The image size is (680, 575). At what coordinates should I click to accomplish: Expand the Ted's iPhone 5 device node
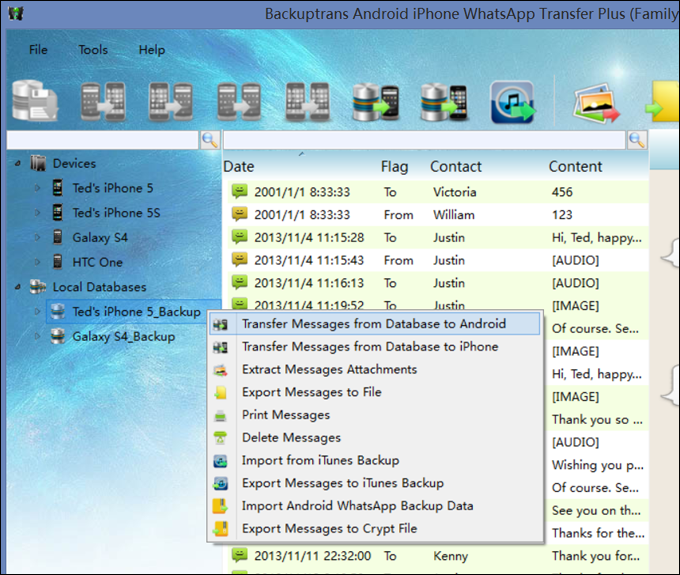pyautogui.click(x=37, y=188)
